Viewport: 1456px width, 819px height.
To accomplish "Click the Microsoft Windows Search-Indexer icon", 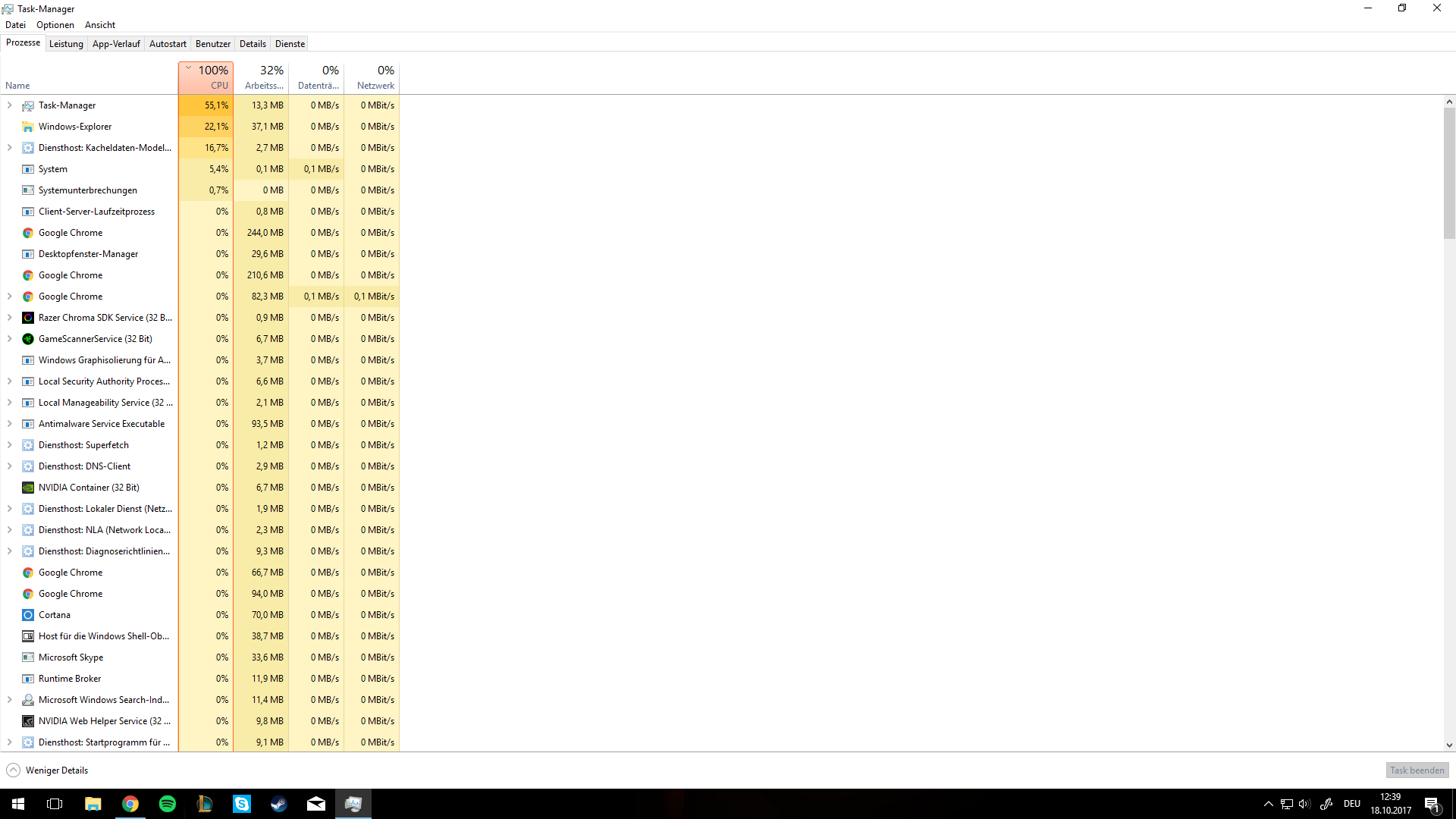I will [28, 700].
